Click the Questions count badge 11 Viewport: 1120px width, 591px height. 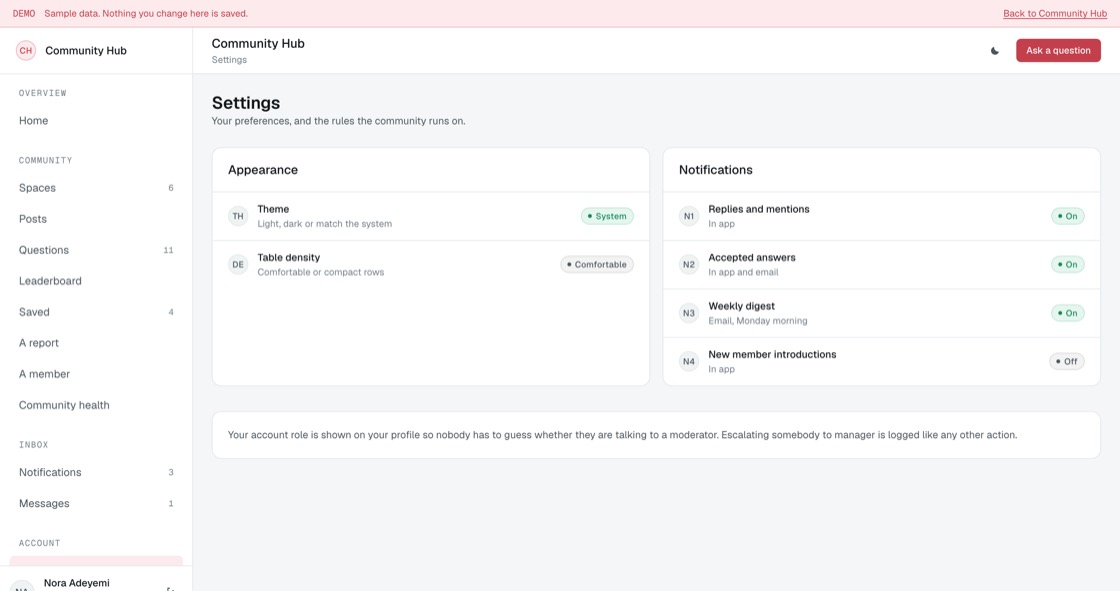pyautogui.click(x=169, y=250)
